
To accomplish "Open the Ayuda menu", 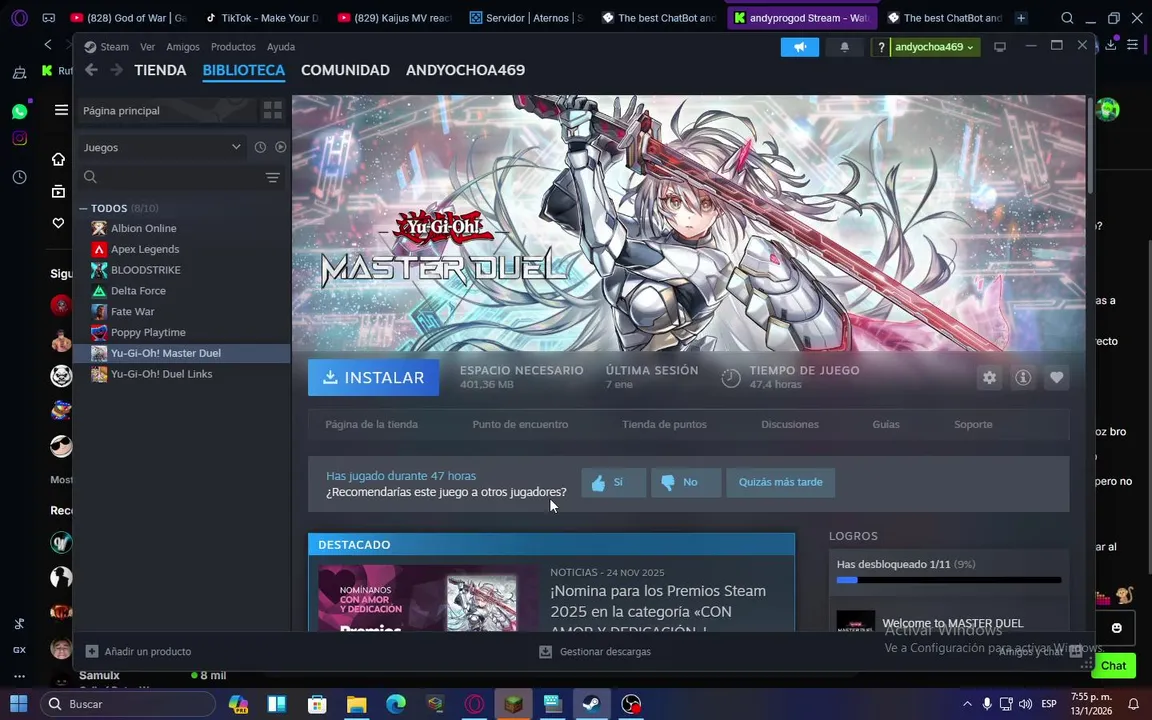I will (x=281, y=46).
